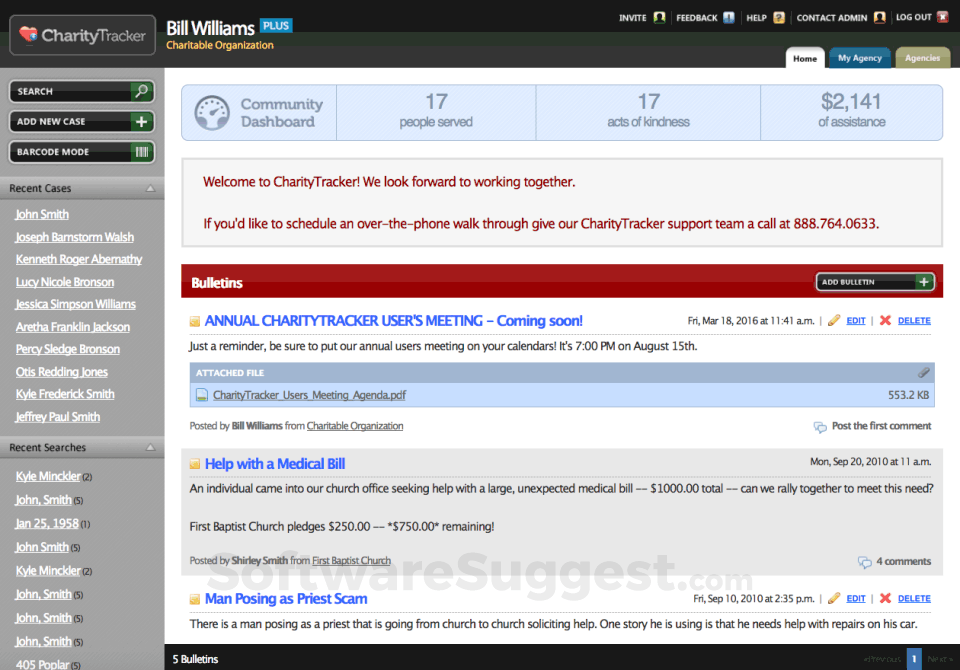Edit the Annual User's Meeting bulletin via pencil icon

833,319
